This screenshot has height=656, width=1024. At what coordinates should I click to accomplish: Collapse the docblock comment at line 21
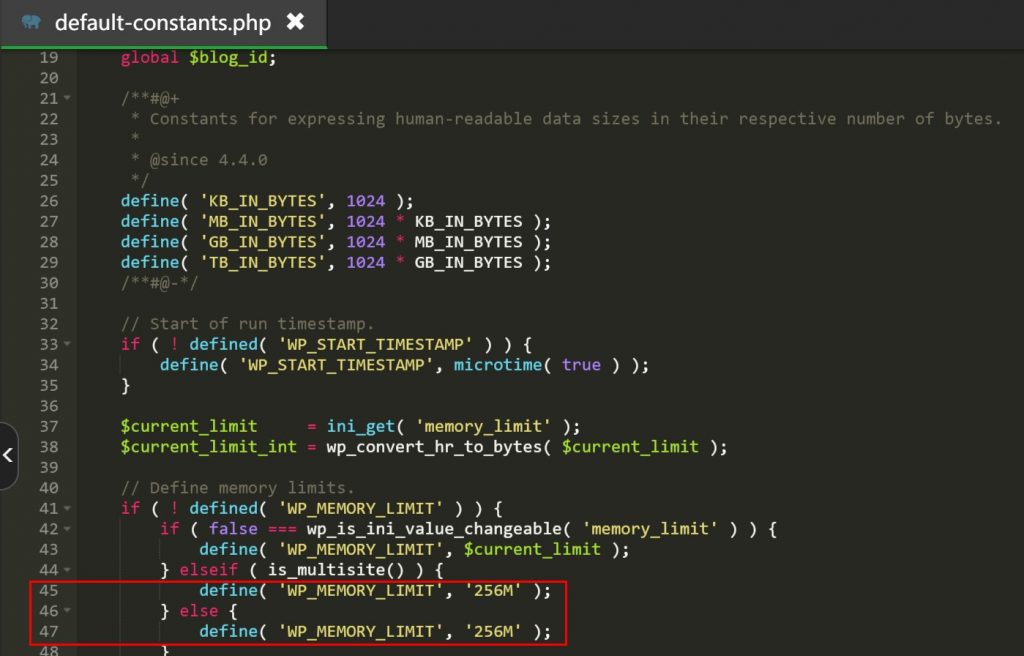(x=67, y=98)
